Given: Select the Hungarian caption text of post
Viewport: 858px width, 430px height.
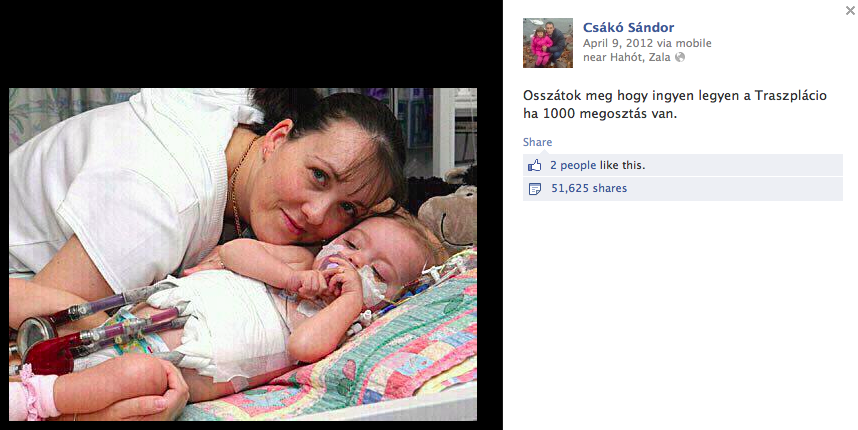Looking at the screenshot, I should tap(675, 104).
